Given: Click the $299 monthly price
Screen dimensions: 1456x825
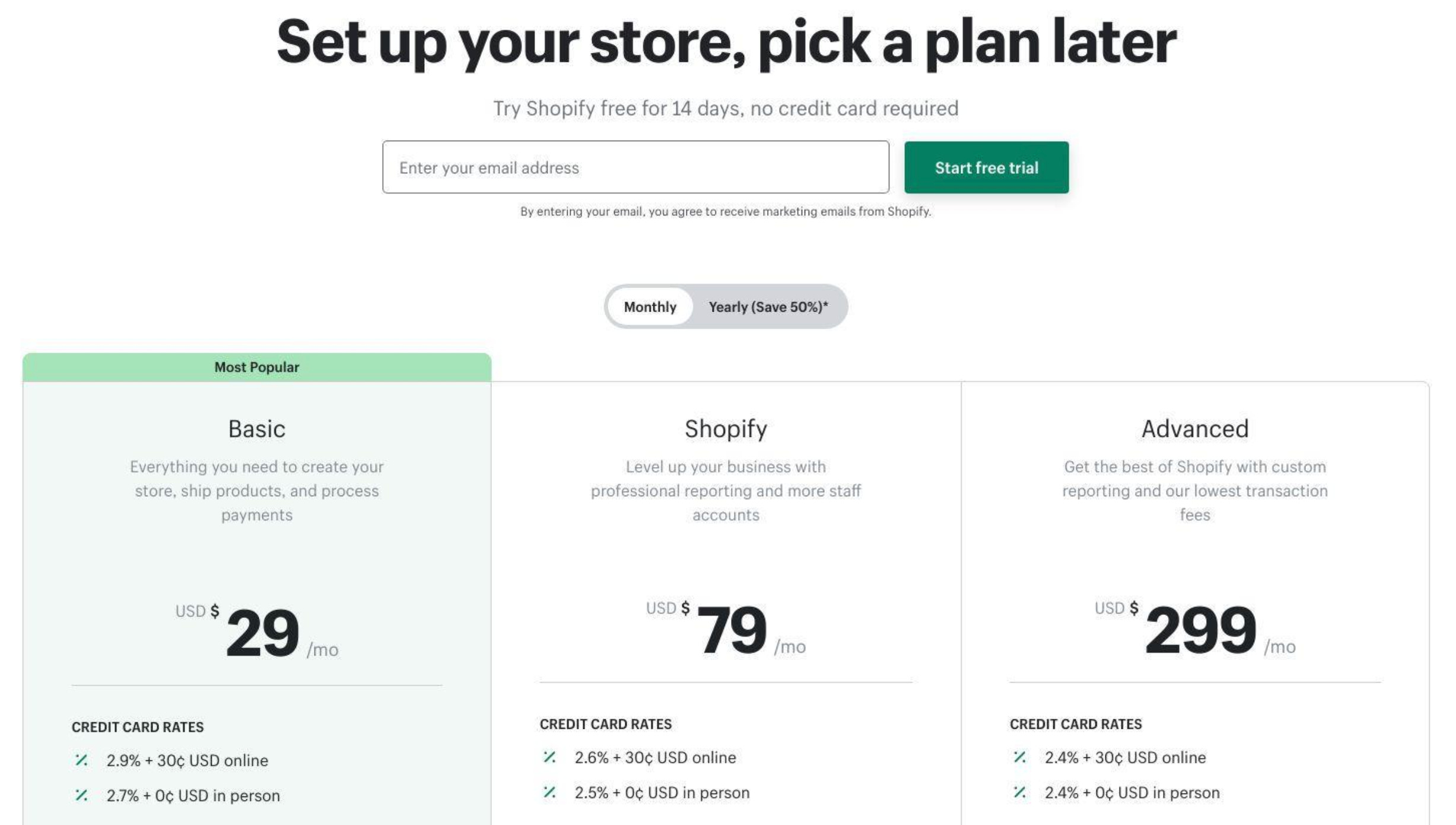Looking at the screenshot, I should [x=1200, y=629].
